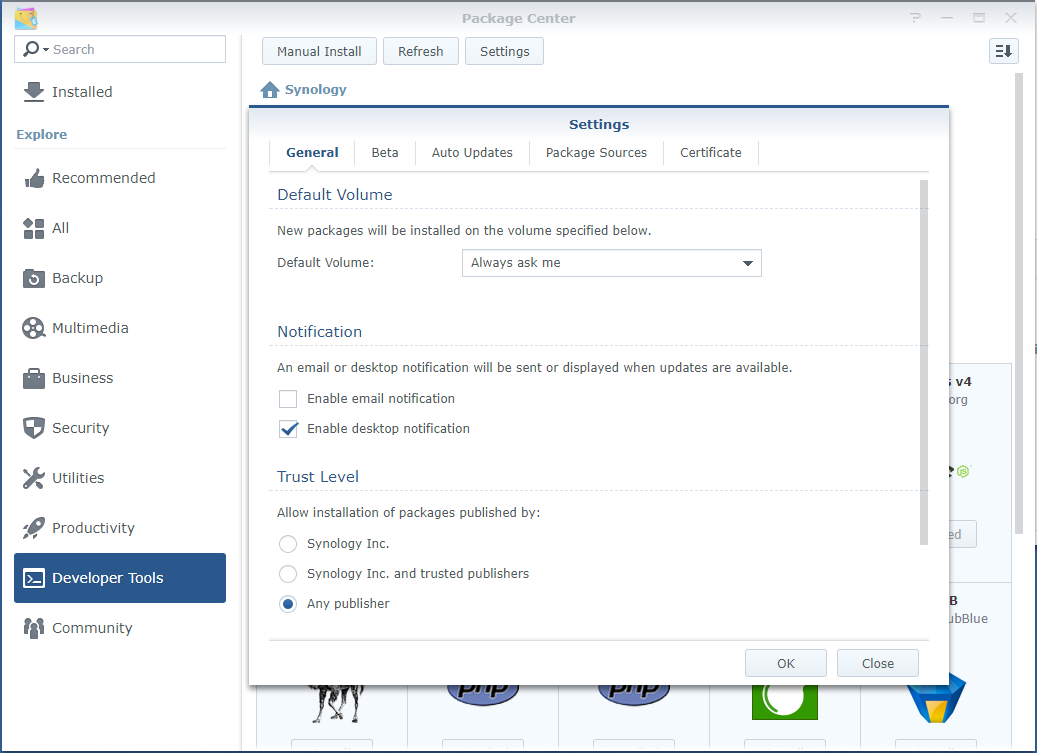The width and height of the screenshot is (1037, 753).
Task: Click the Synology breadcrumb link
Action: coord(315,90)
